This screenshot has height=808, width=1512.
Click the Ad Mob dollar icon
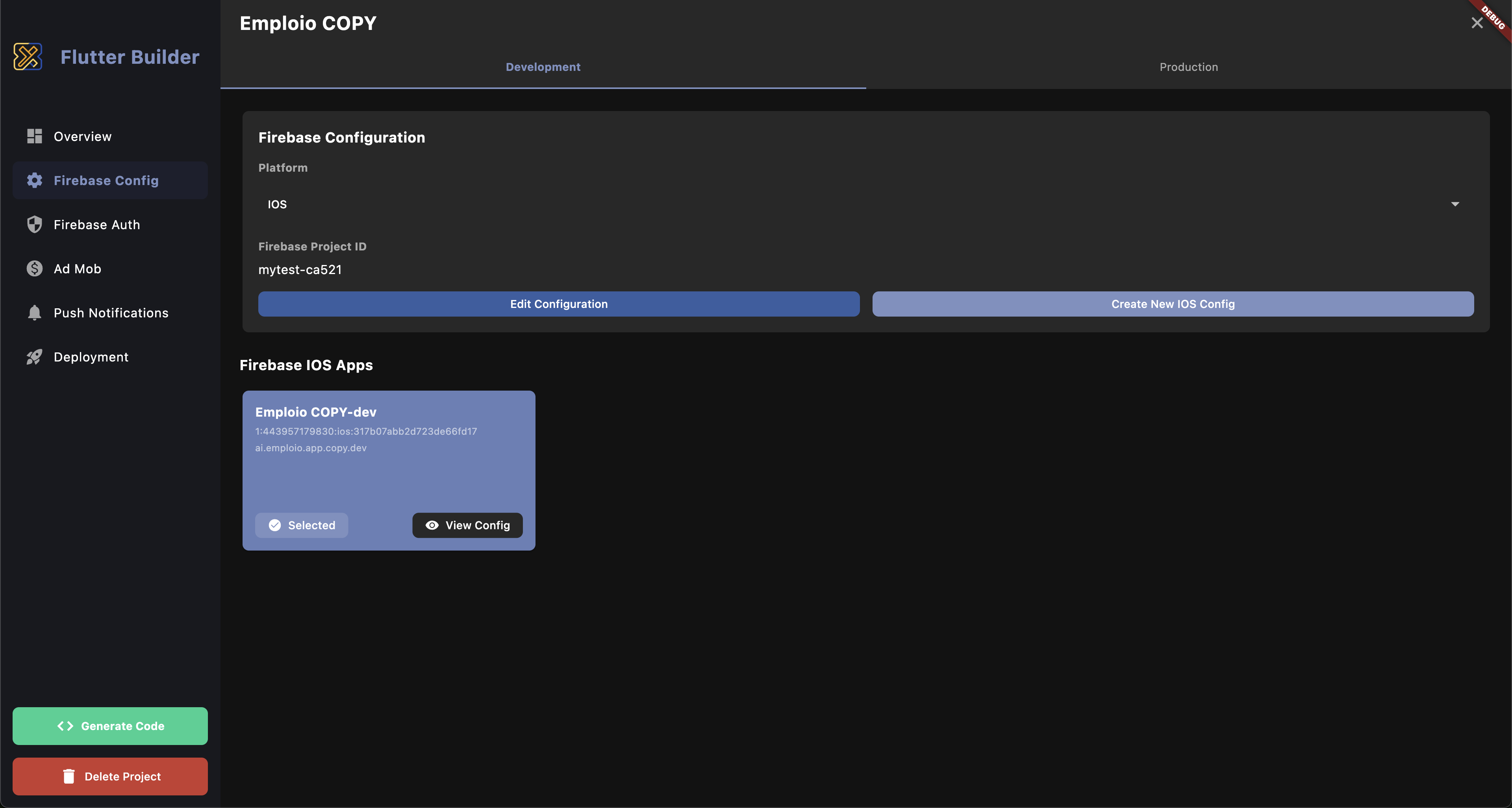35,268
